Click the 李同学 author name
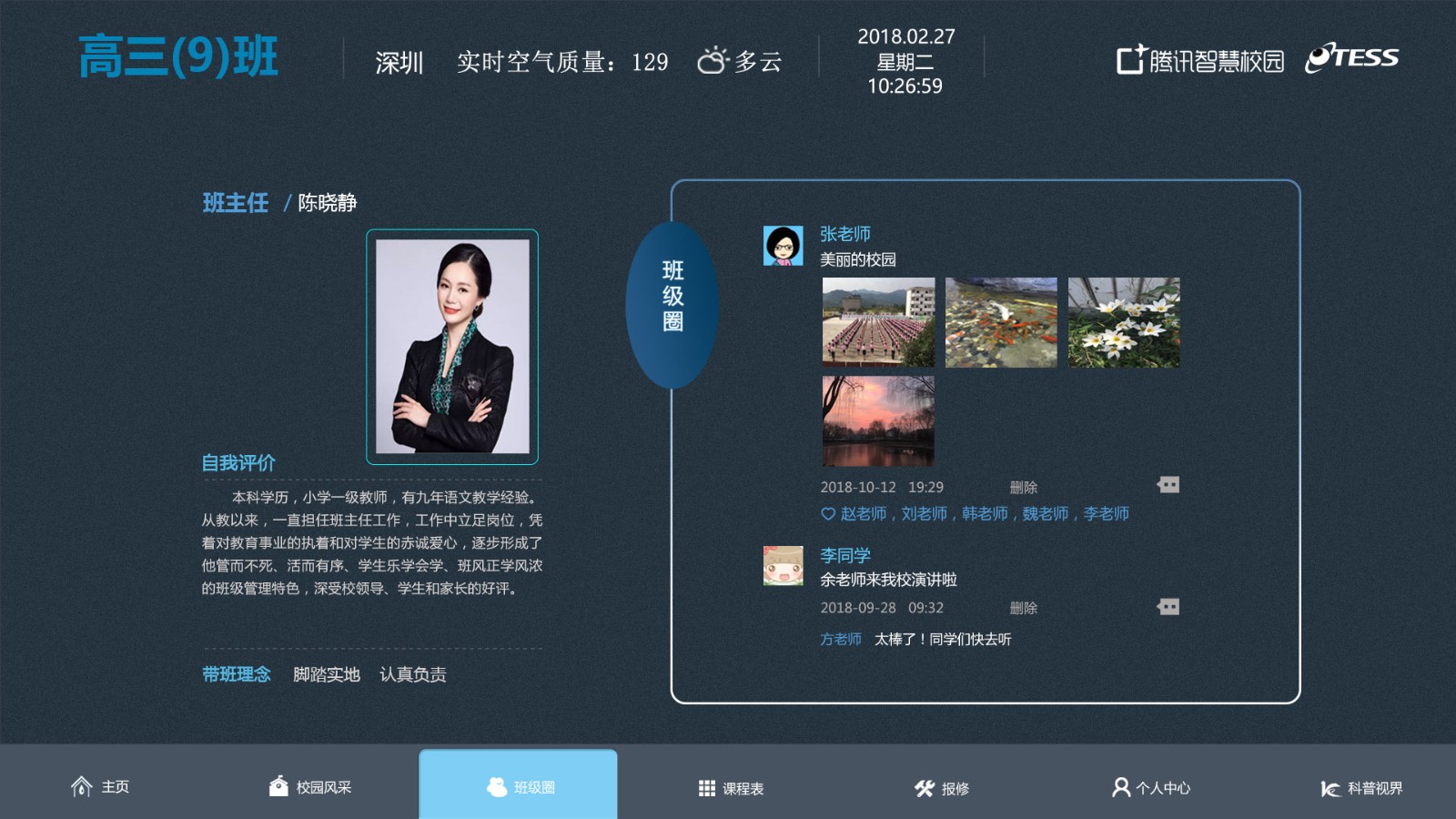Viewport: 1456px width, 819px height. (845, 555)
